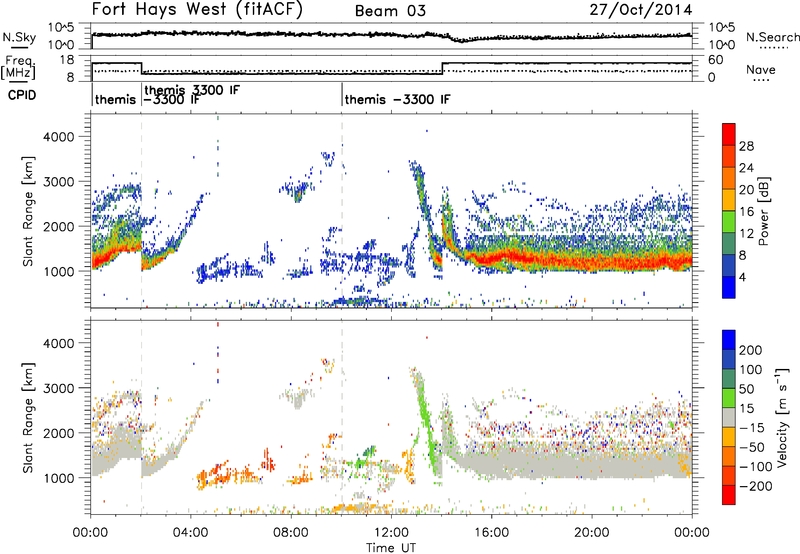Click the "60" tick on Nave axis
Screen dimensions: 800x554
pos(715,60)
